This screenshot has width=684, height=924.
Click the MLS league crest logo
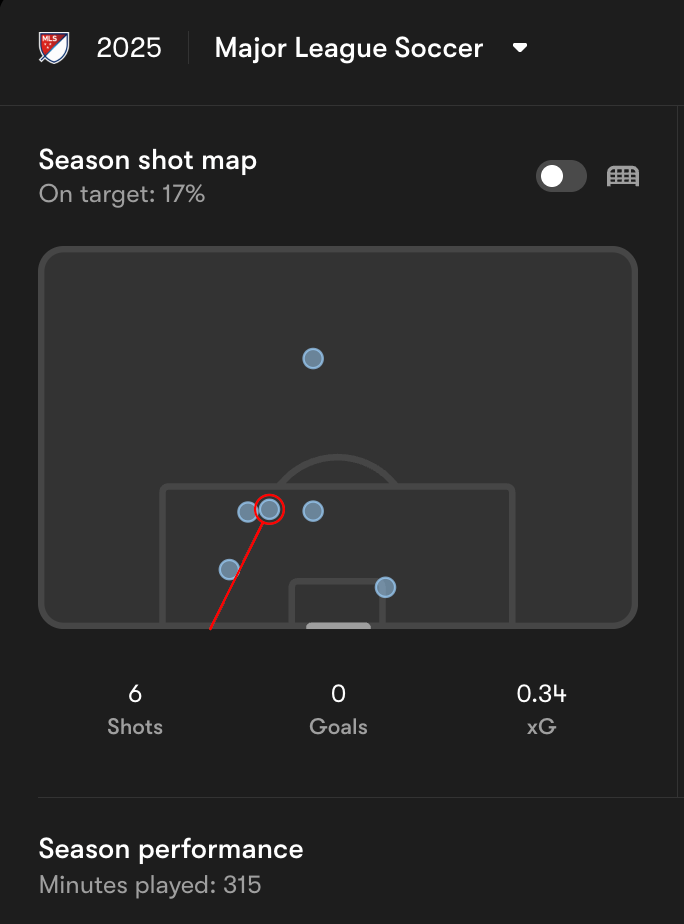(x=54, y=48)
